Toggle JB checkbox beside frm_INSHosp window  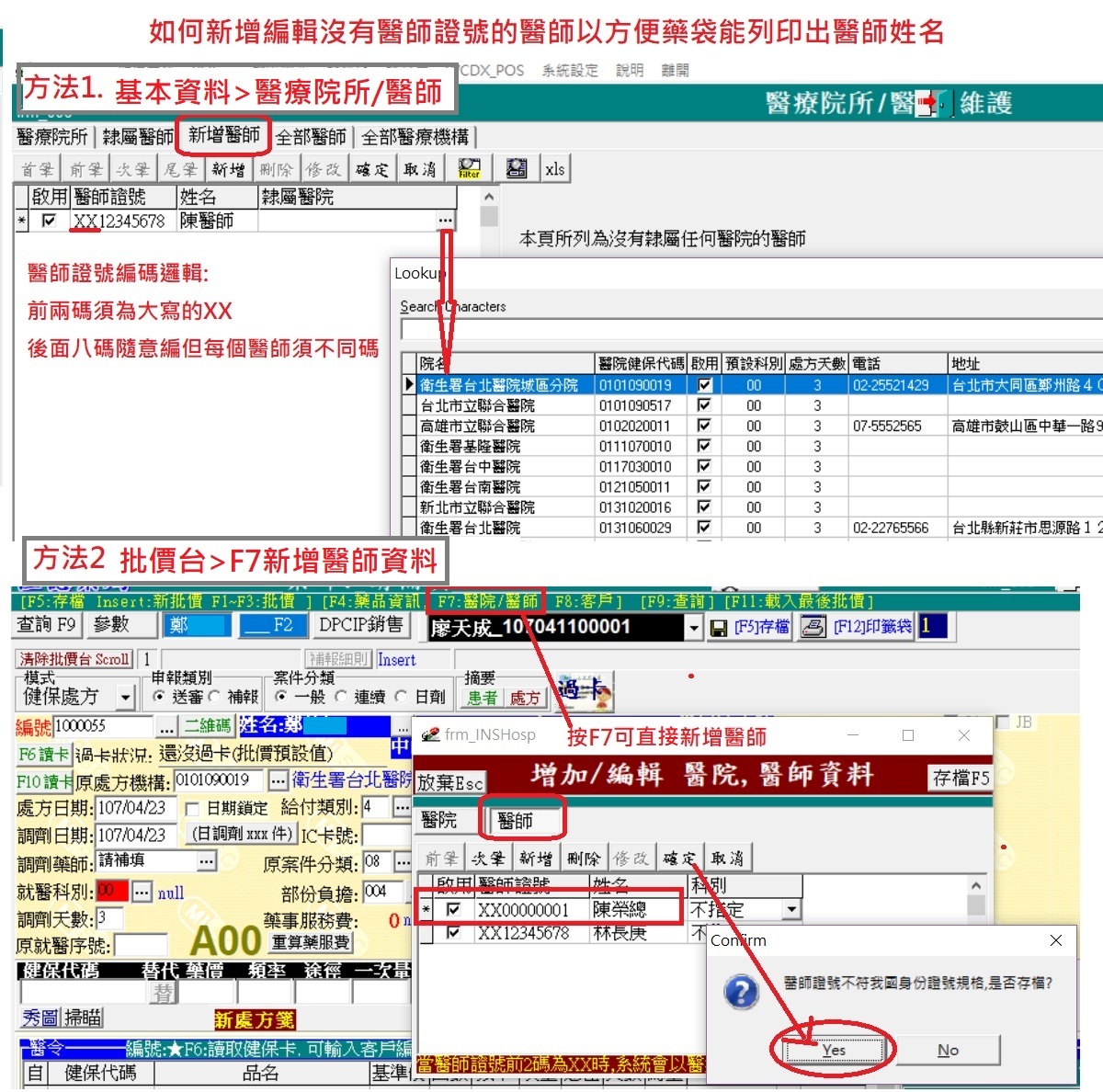click(1004, 722)
